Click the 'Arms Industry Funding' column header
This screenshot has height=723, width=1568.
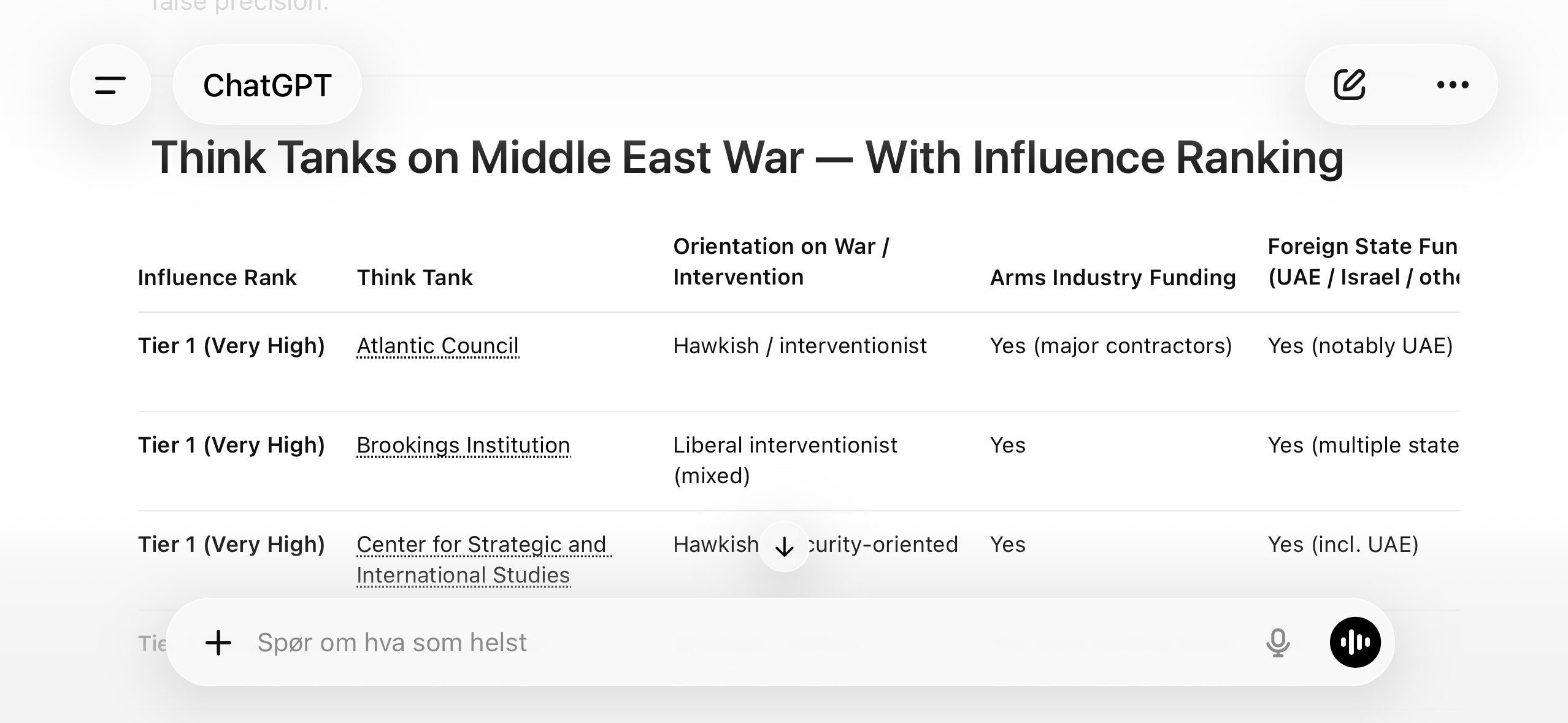click(x=1113, y=278)
